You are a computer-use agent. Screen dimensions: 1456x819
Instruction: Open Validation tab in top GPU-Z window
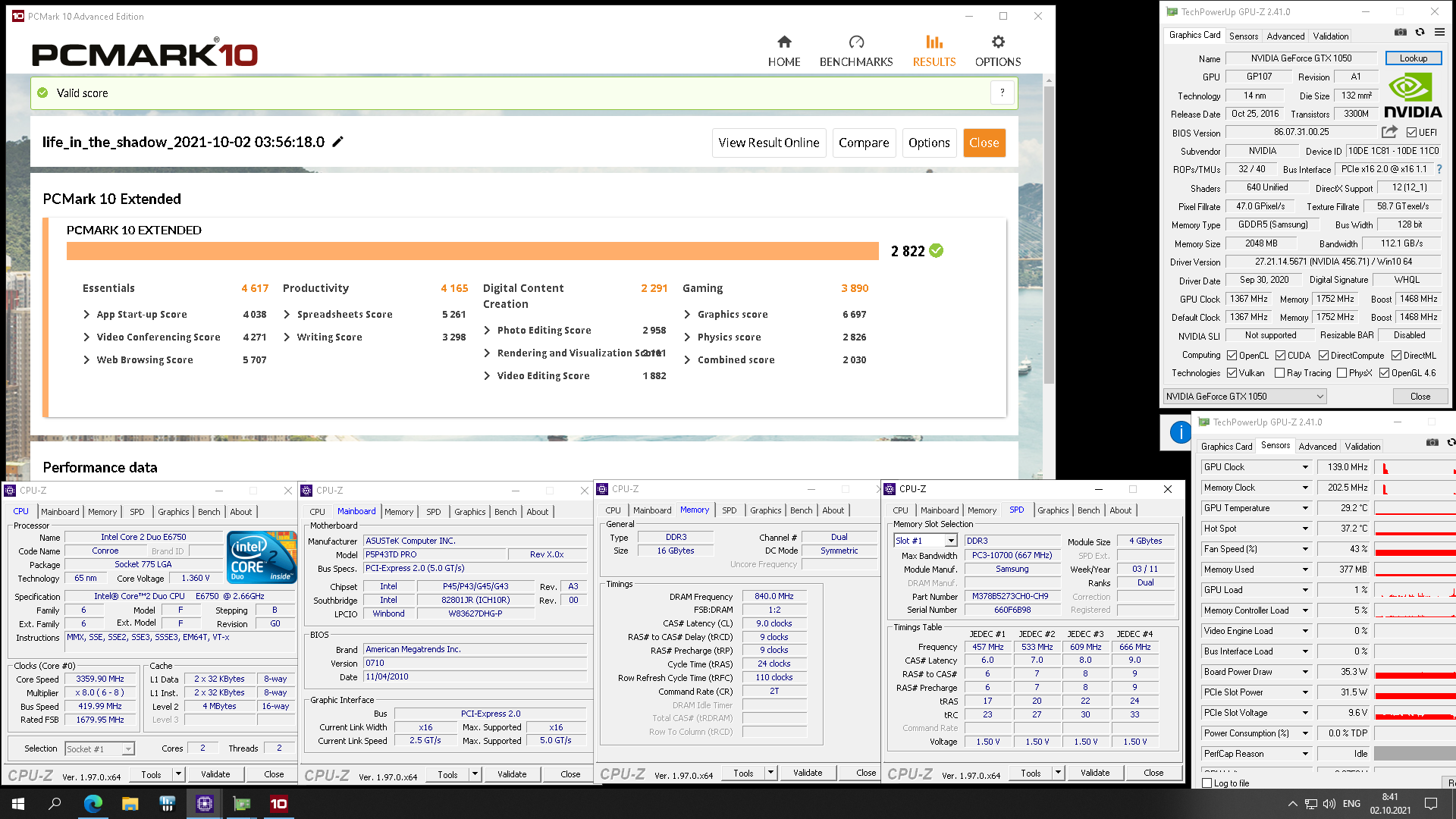(x=1331, y=36)
